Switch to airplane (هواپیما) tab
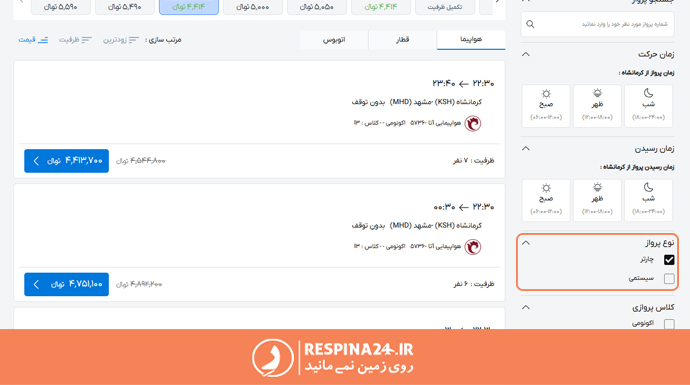 (471, 40)
